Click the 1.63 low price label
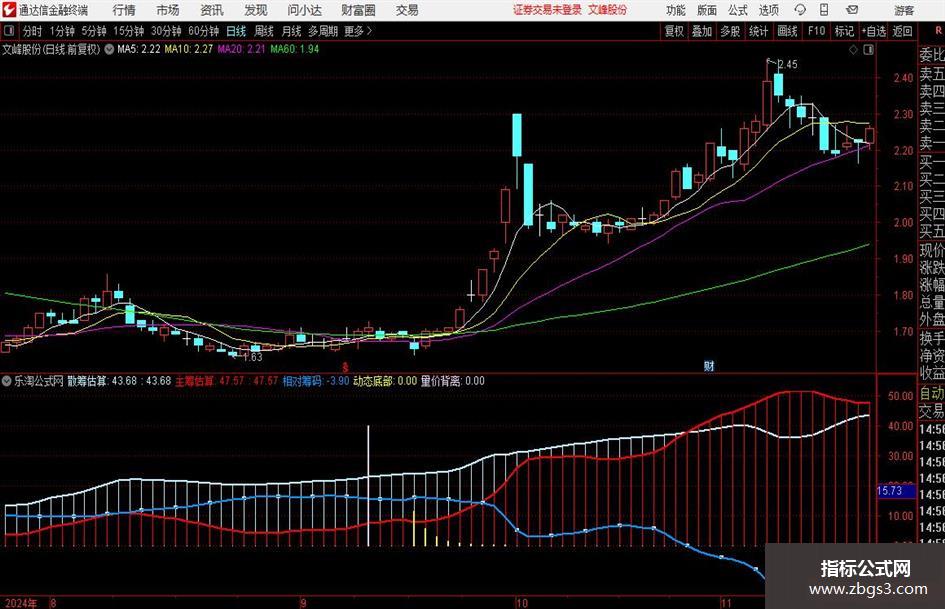Screen dimensions: 945x609 click(x=252, y=357)
